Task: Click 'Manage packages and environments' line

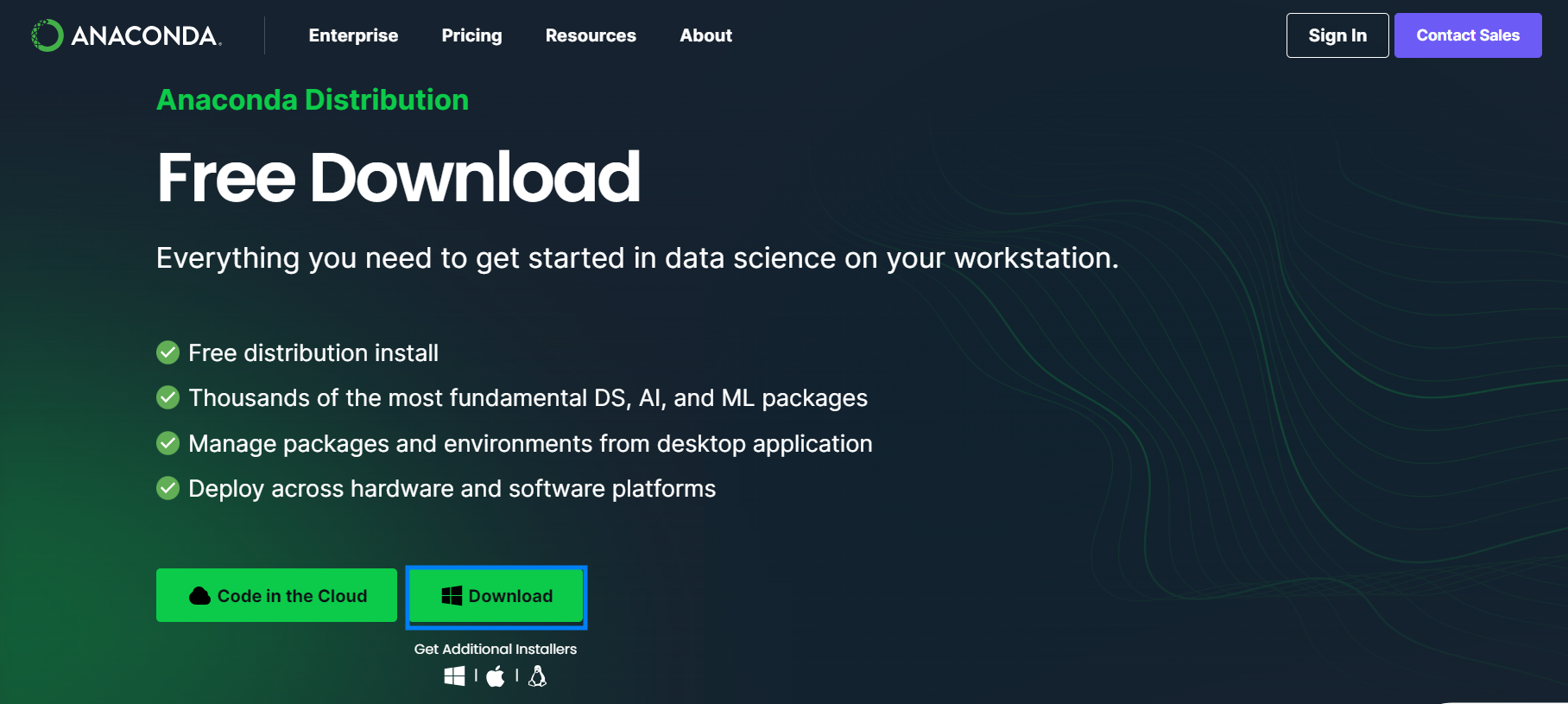Action: pyautogui.click(x=530, y=443)
